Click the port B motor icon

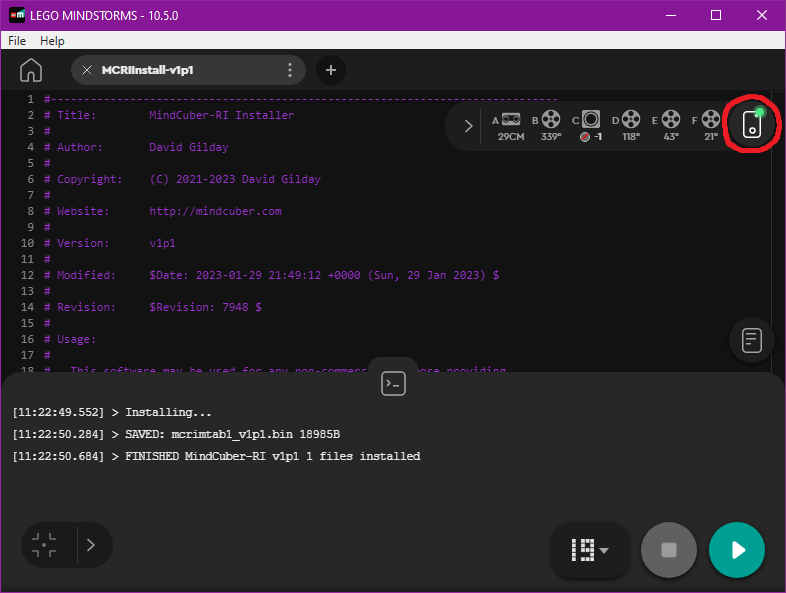(x=551, y=120)
